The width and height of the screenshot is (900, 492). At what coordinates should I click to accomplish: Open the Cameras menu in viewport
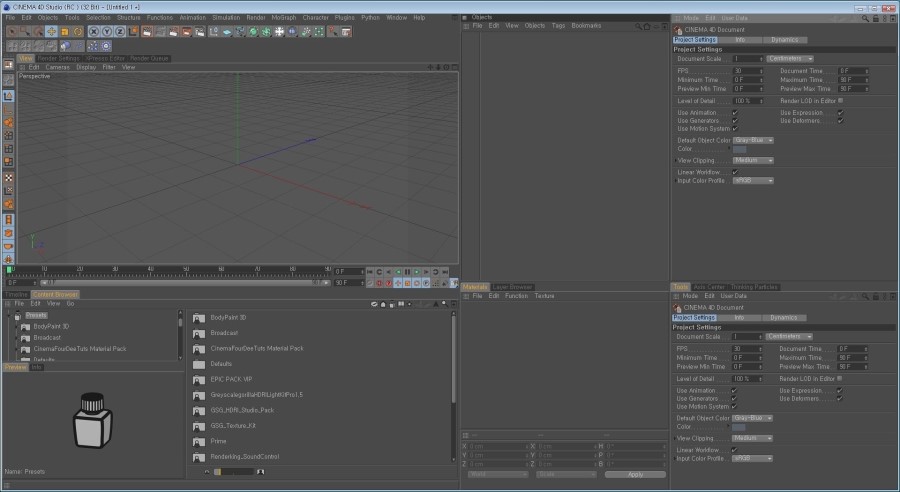tap(57, 67)
